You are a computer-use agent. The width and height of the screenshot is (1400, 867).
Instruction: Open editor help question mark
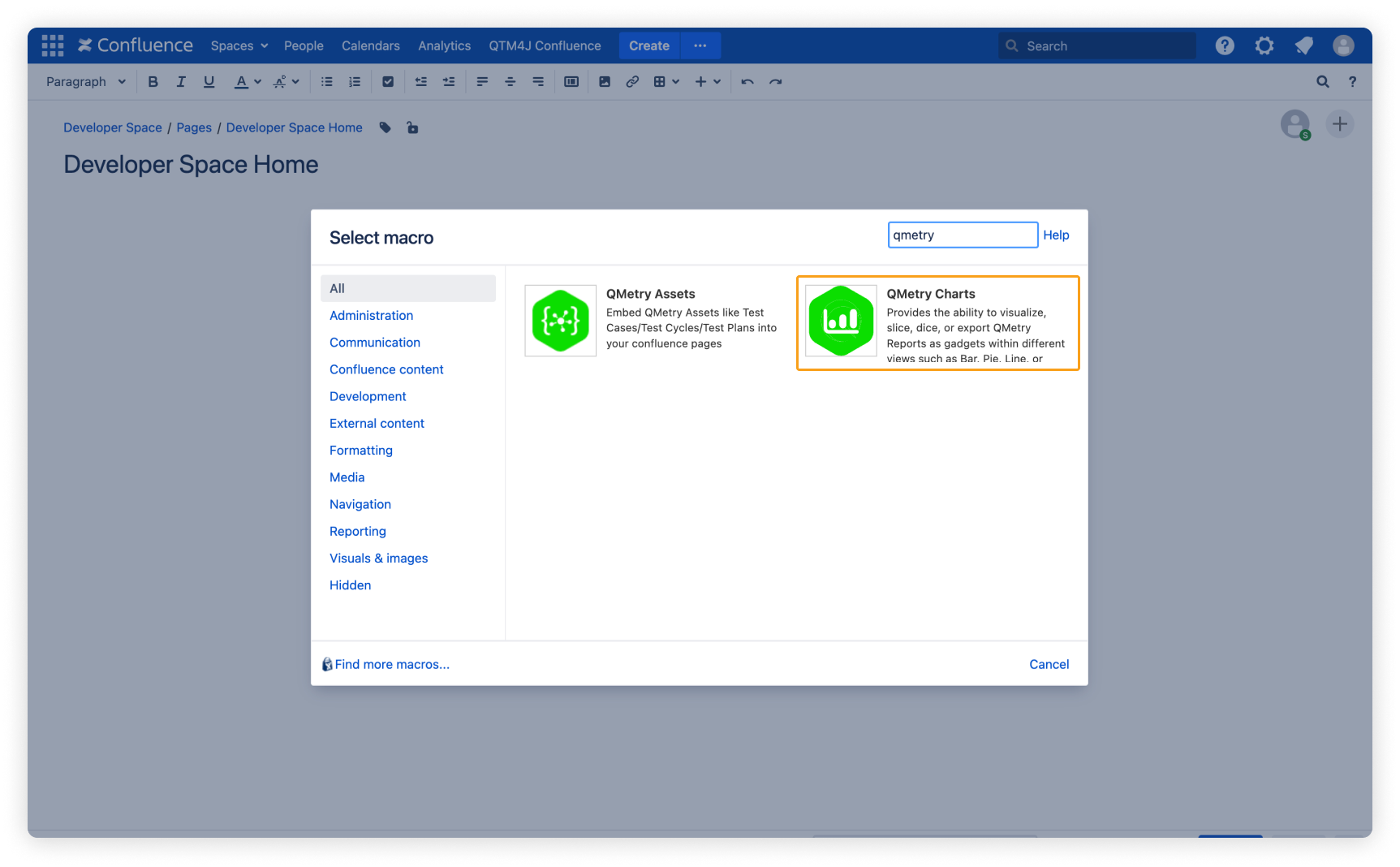1352,81
